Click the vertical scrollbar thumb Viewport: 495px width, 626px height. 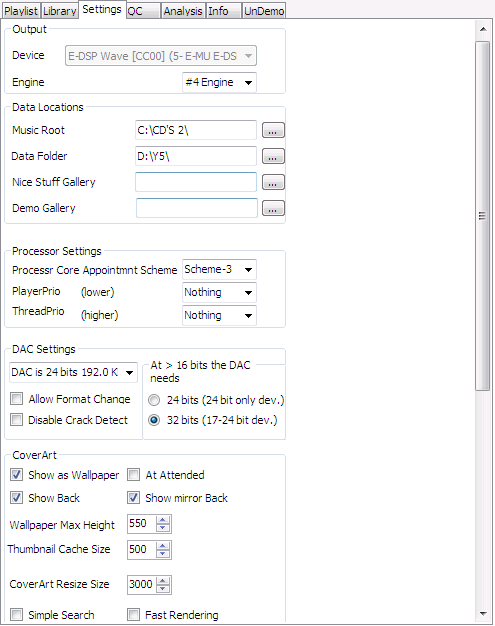(x=483, y=216)
